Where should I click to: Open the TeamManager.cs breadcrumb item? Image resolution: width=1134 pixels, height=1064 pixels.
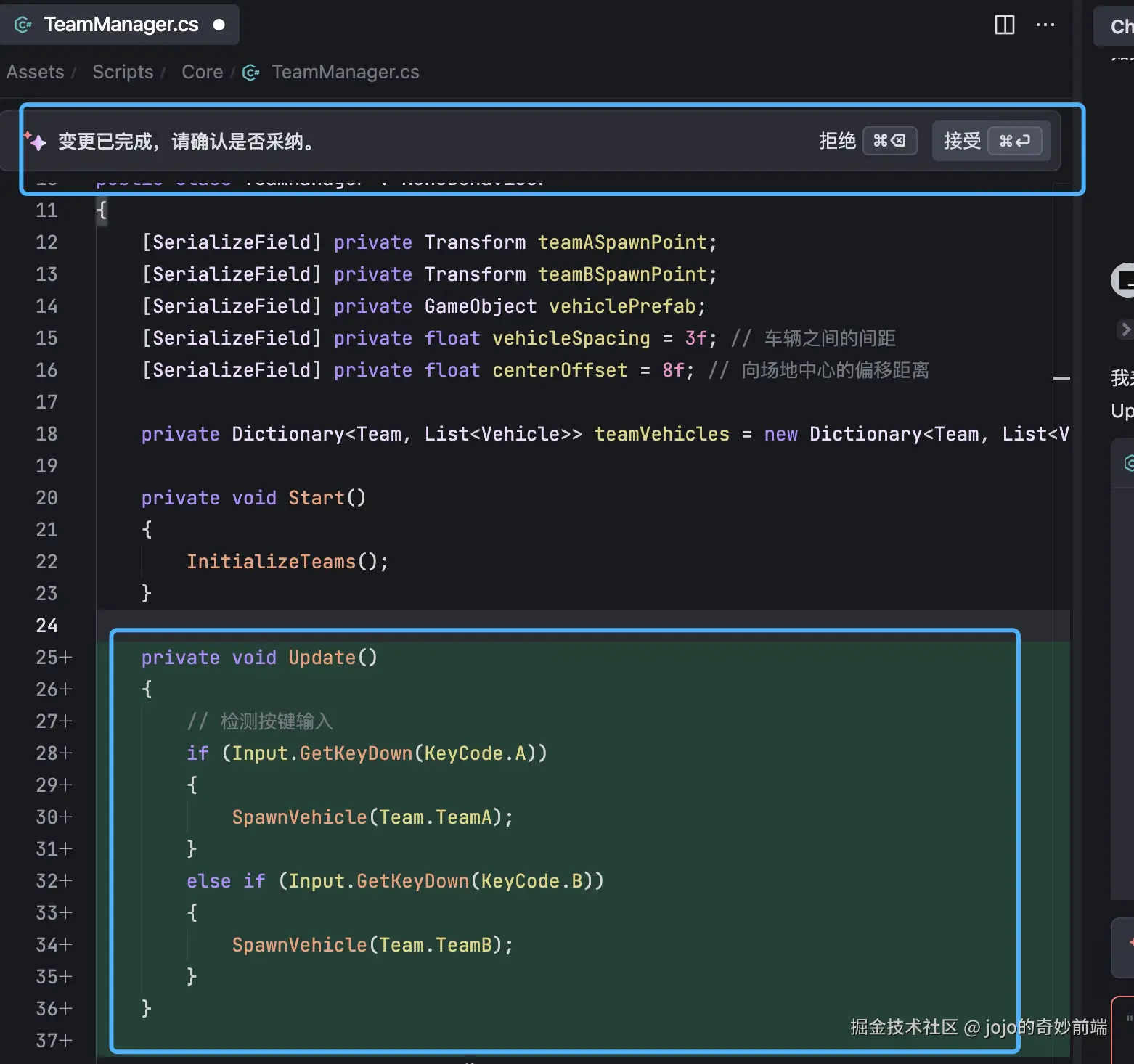[346, 72]
